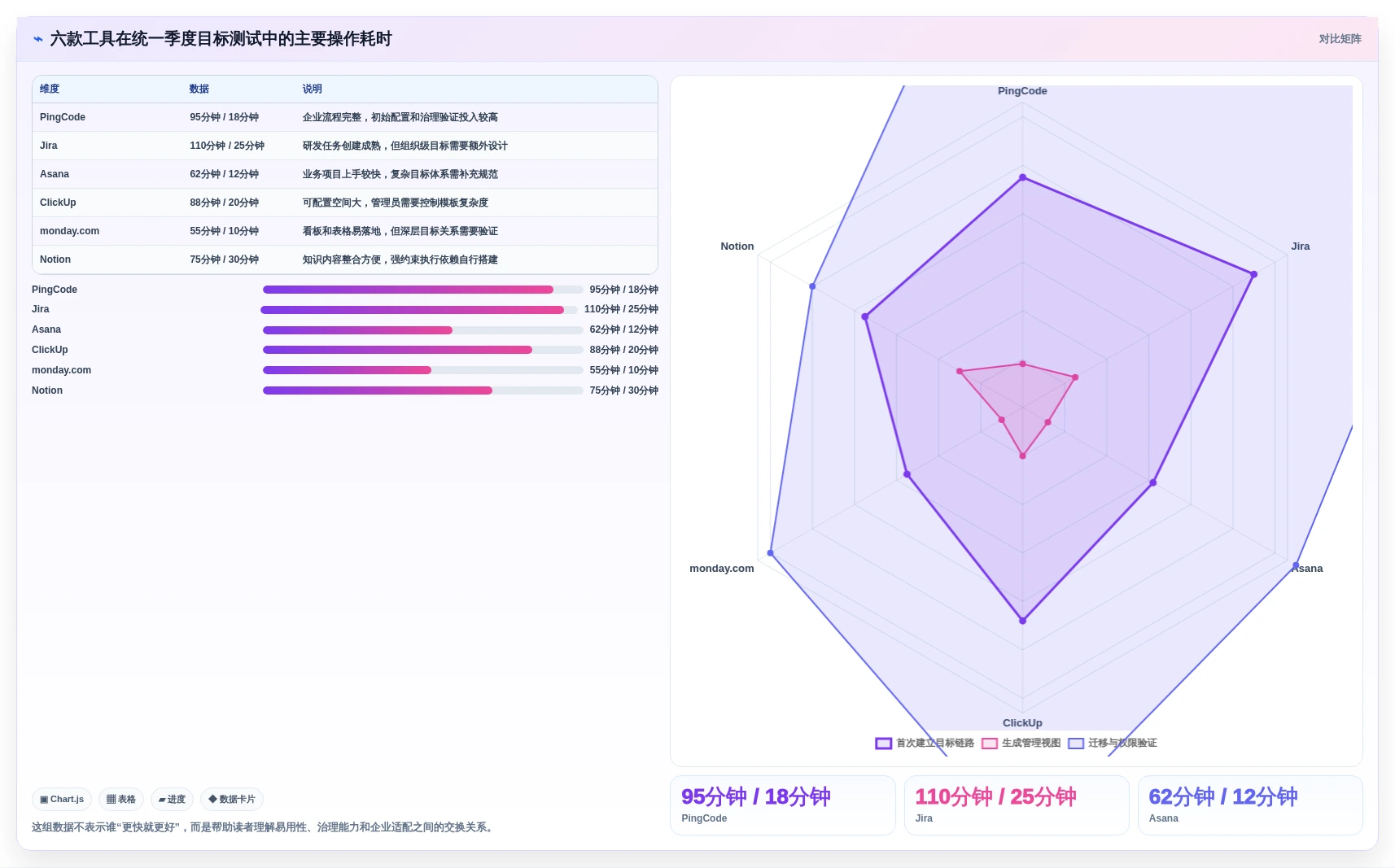
Task: Click table cell 110分钟 / 25分钟
Action: pyautogui.click(x=227, y=146)
